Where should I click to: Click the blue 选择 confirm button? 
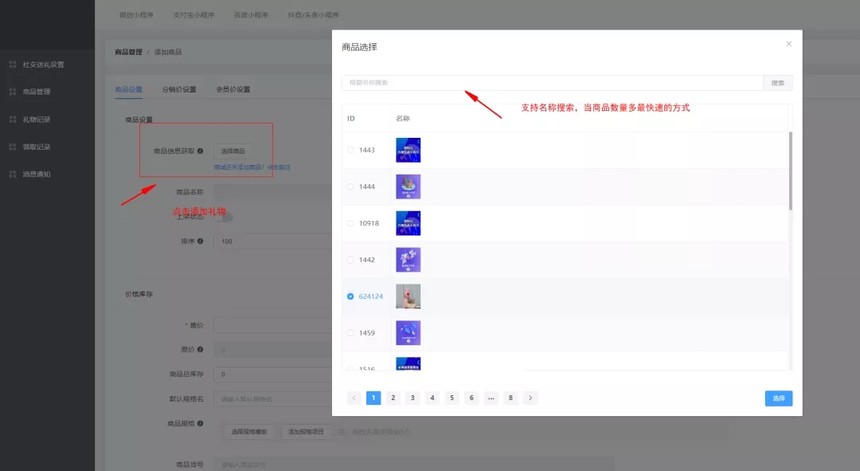(x=778, y=398)
